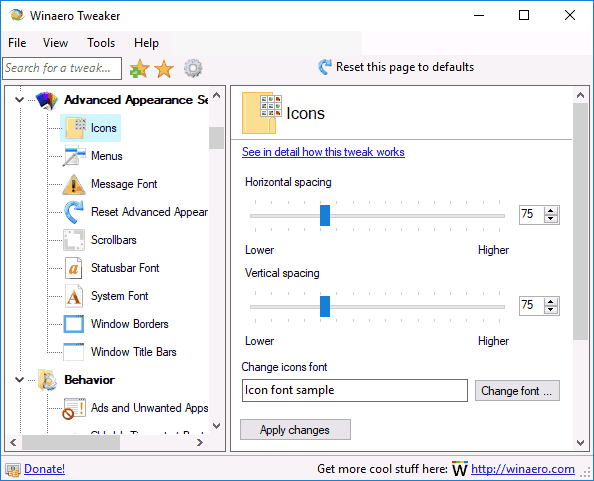Screen dimensions: 594x481
Task: Click the Scrollbars item icon
Action: [74, 240]
